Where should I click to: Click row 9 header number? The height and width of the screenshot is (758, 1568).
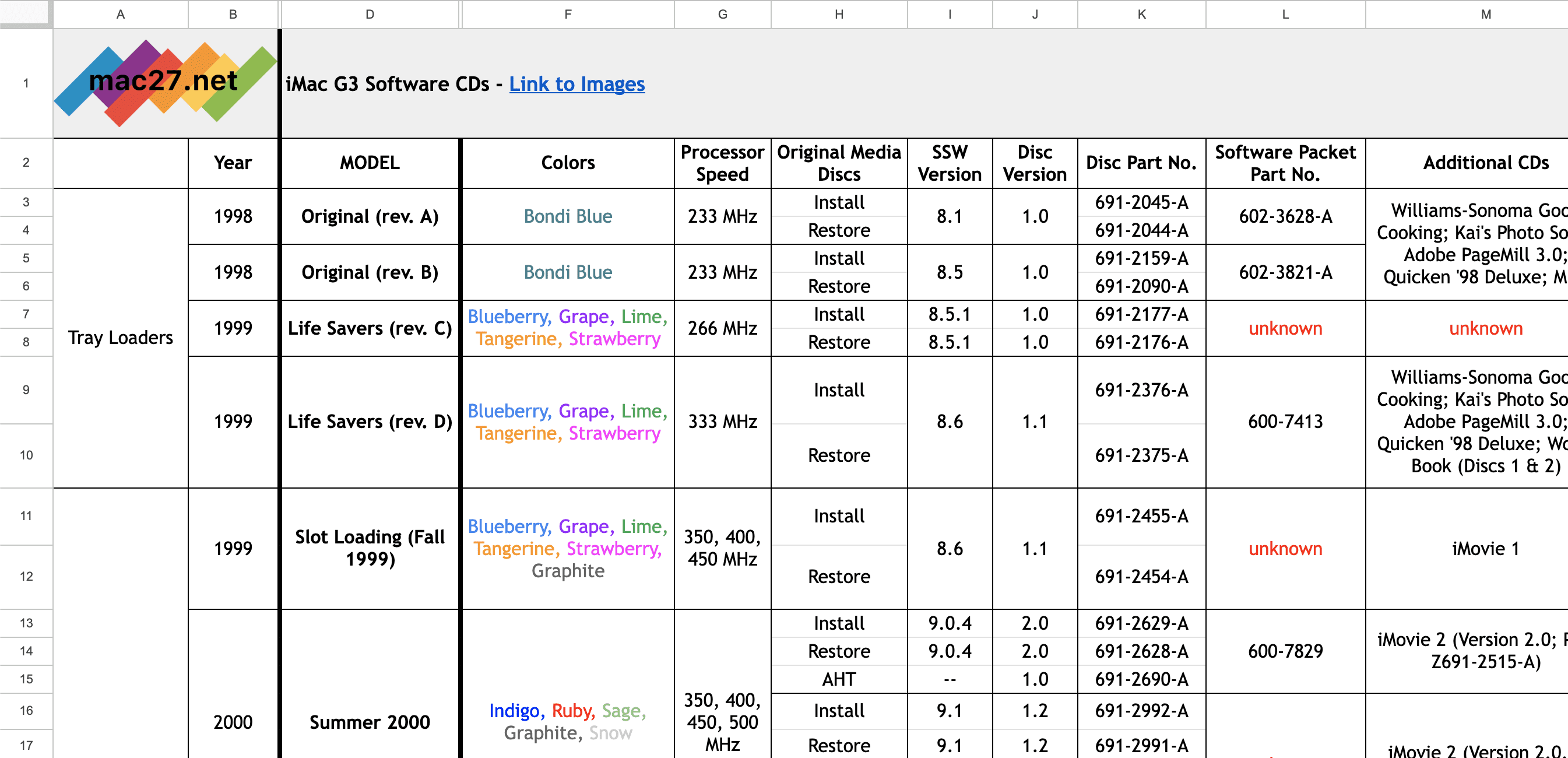(26, 389)
